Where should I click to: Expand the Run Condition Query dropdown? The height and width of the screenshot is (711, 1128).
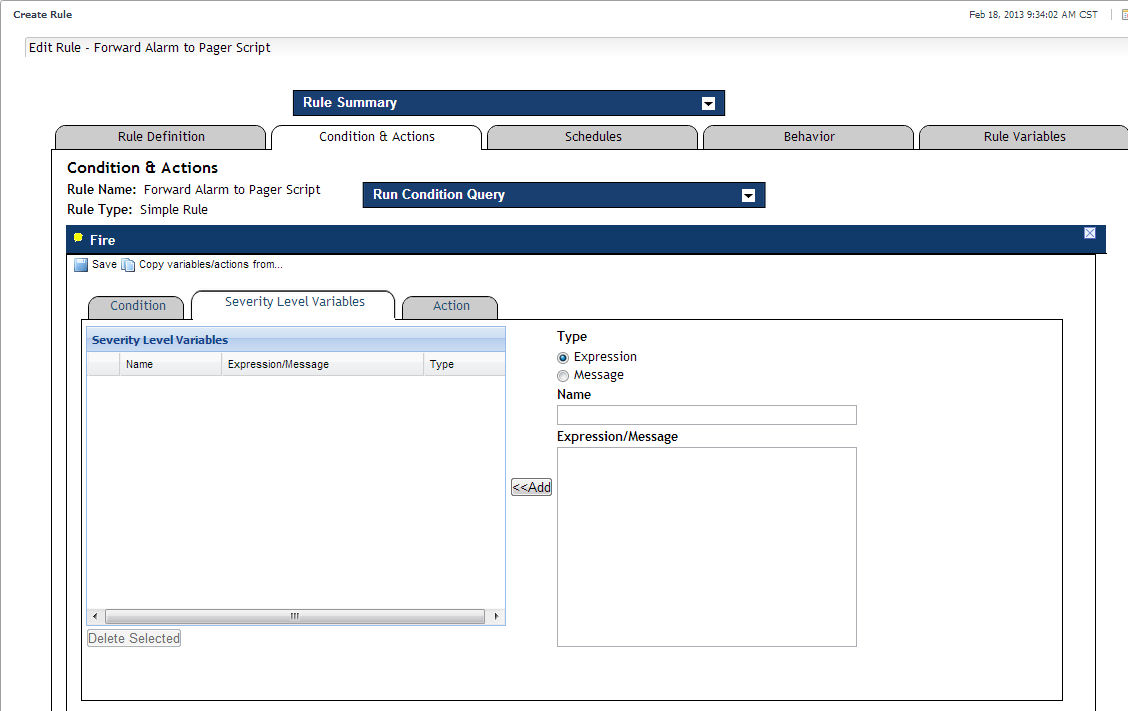click(748, 195)
